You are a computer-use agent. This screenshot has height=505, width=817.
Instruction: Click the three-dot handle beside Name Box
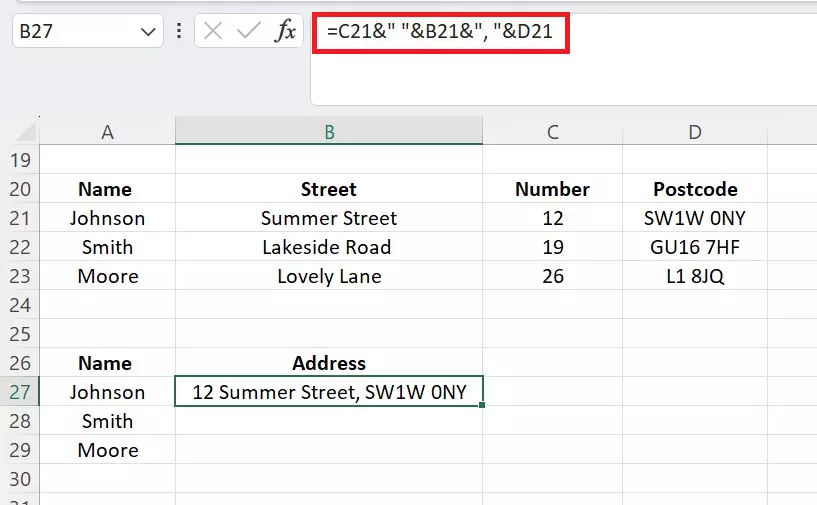[179, 31]
